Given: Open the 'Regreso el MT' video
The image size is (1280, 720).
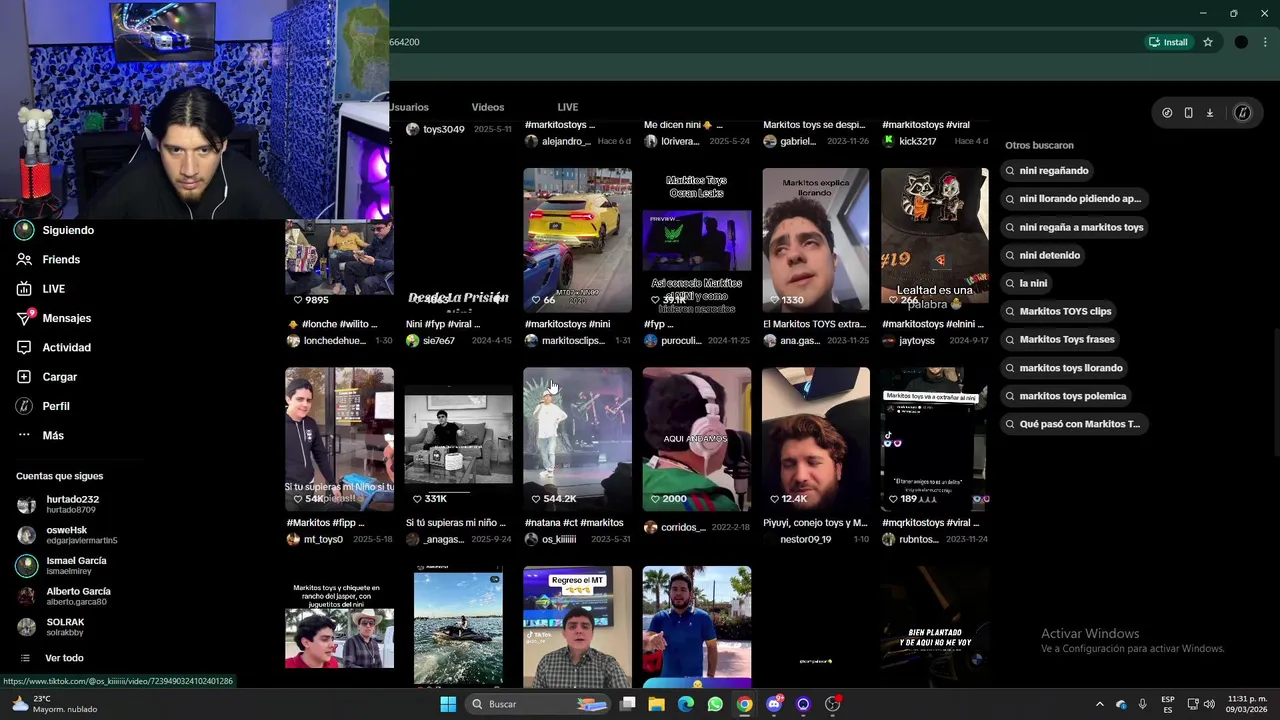Looking at the screenshot, I should [577, 627].
